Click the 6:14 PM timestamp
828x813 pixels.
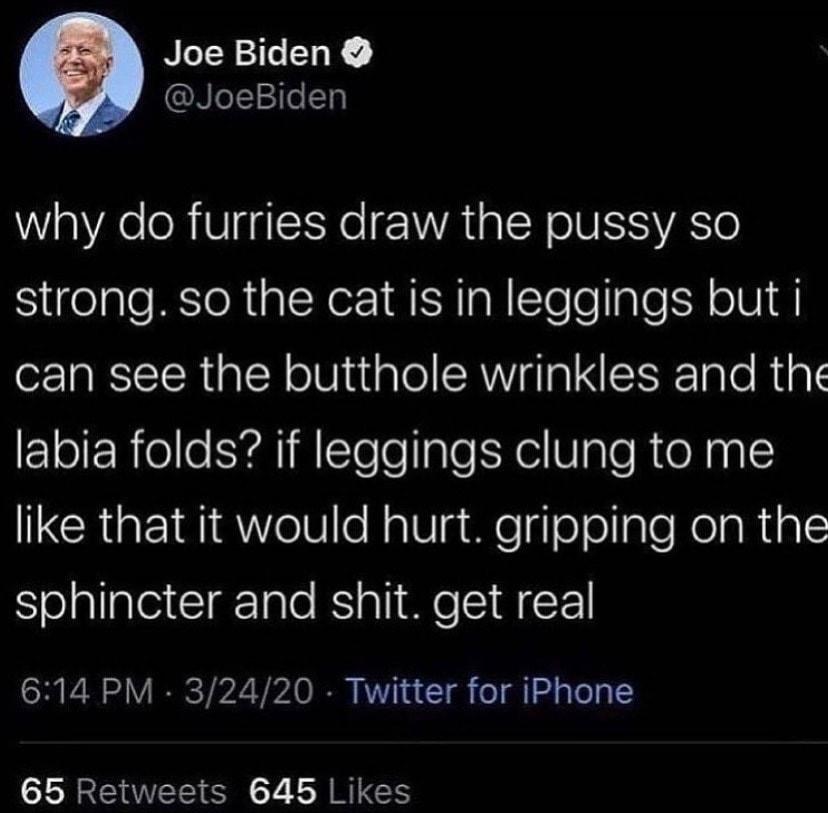pyautogui.click(x=87, y=691)
